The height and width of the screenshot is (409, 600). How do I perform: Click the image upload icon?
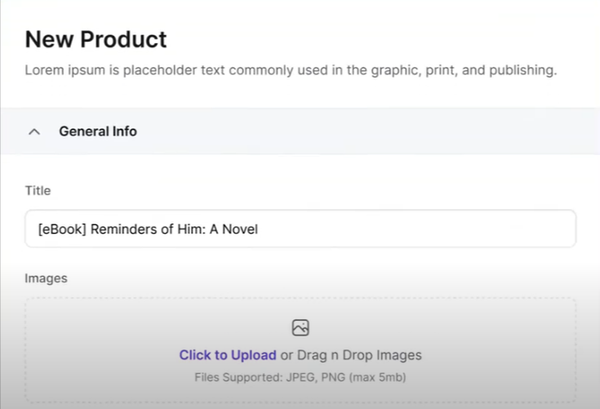coord(300,328)
